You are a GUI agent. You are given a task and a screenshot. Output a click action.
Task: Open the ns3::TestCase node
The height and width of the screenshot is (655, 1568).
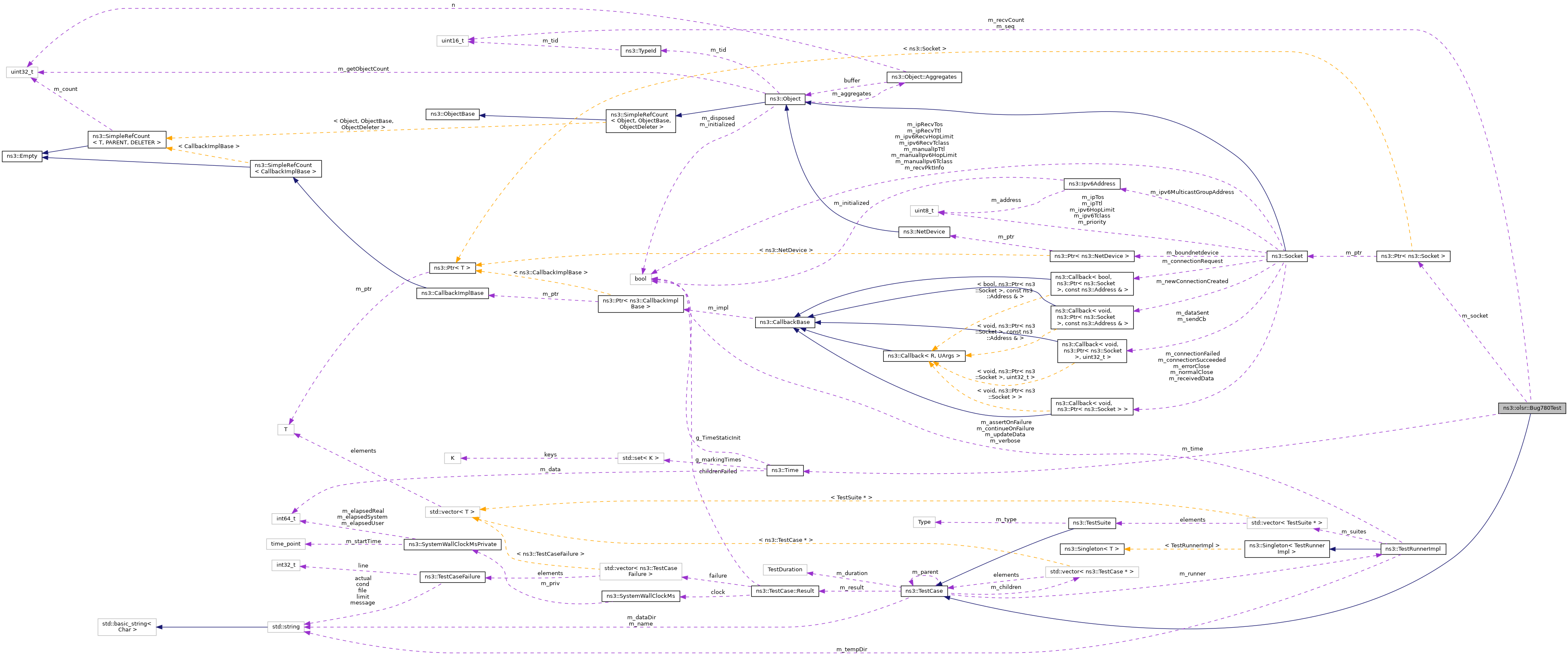924,591
